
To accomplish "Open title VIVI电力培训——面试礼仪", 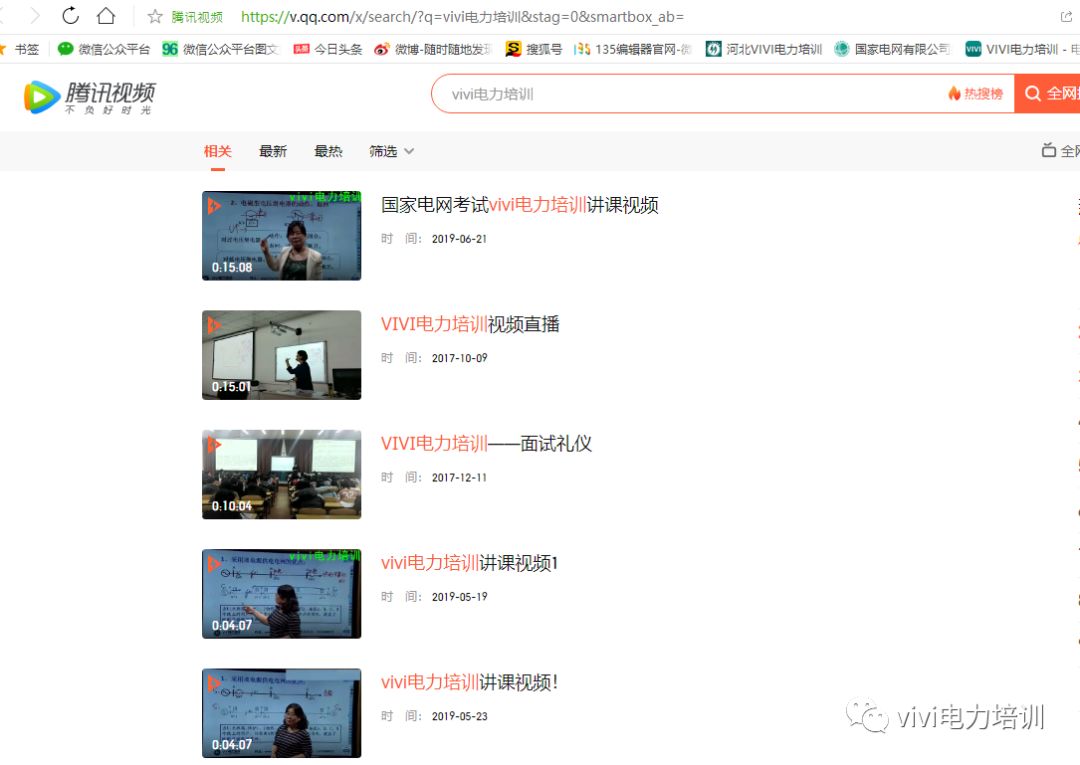I will pos(486,443).
